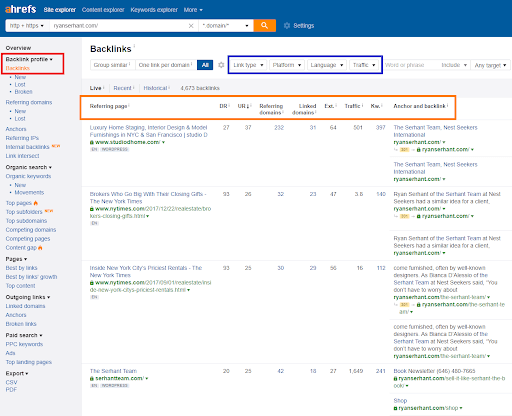Switch to the Recent tab
Viewport: 512px width, 416px height.
(122, 88)
